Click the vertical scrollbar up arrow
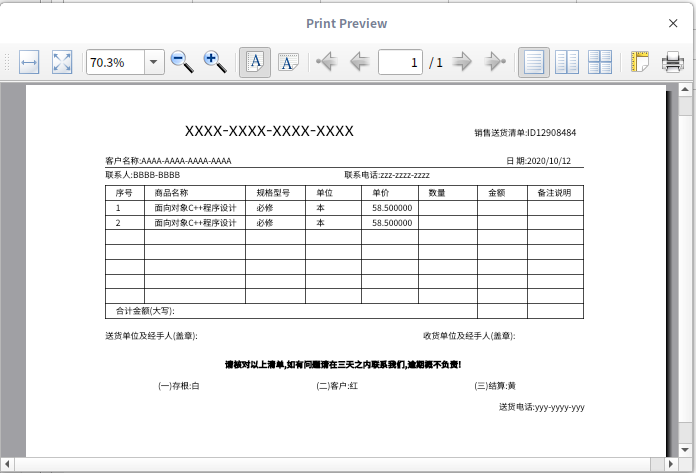 685,89
